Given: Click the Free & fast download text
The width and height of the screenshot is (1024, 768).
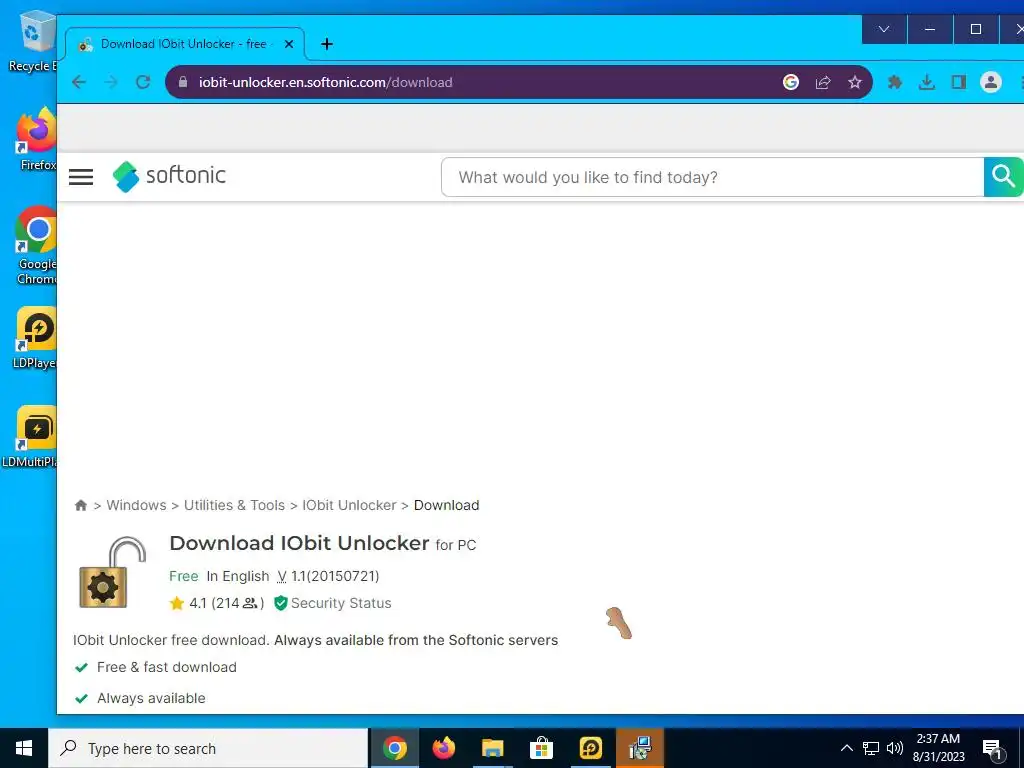Looking at the screenshot, I should 167,667.
